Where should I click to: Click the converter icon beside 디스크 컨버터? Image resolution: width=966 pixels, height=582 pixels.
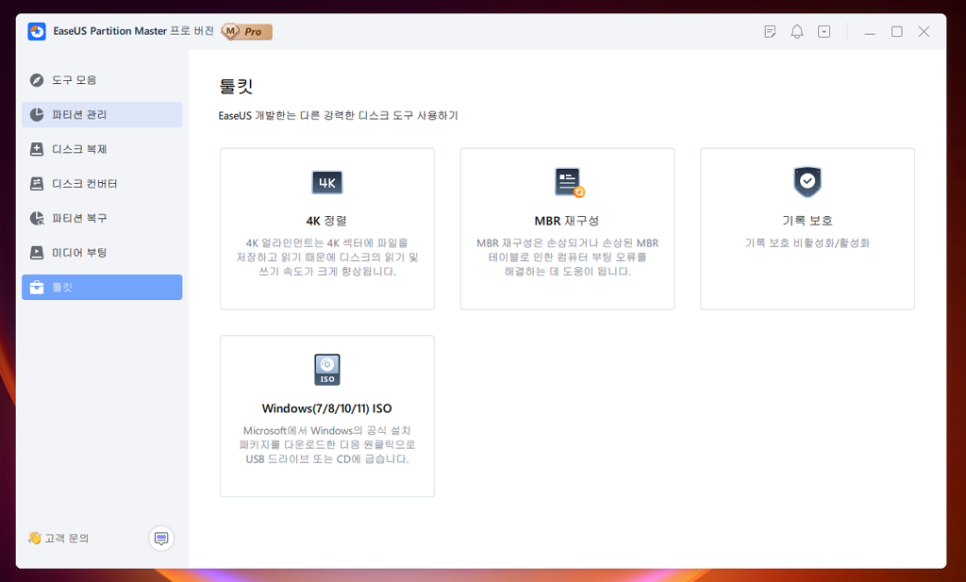pos(37,184)
